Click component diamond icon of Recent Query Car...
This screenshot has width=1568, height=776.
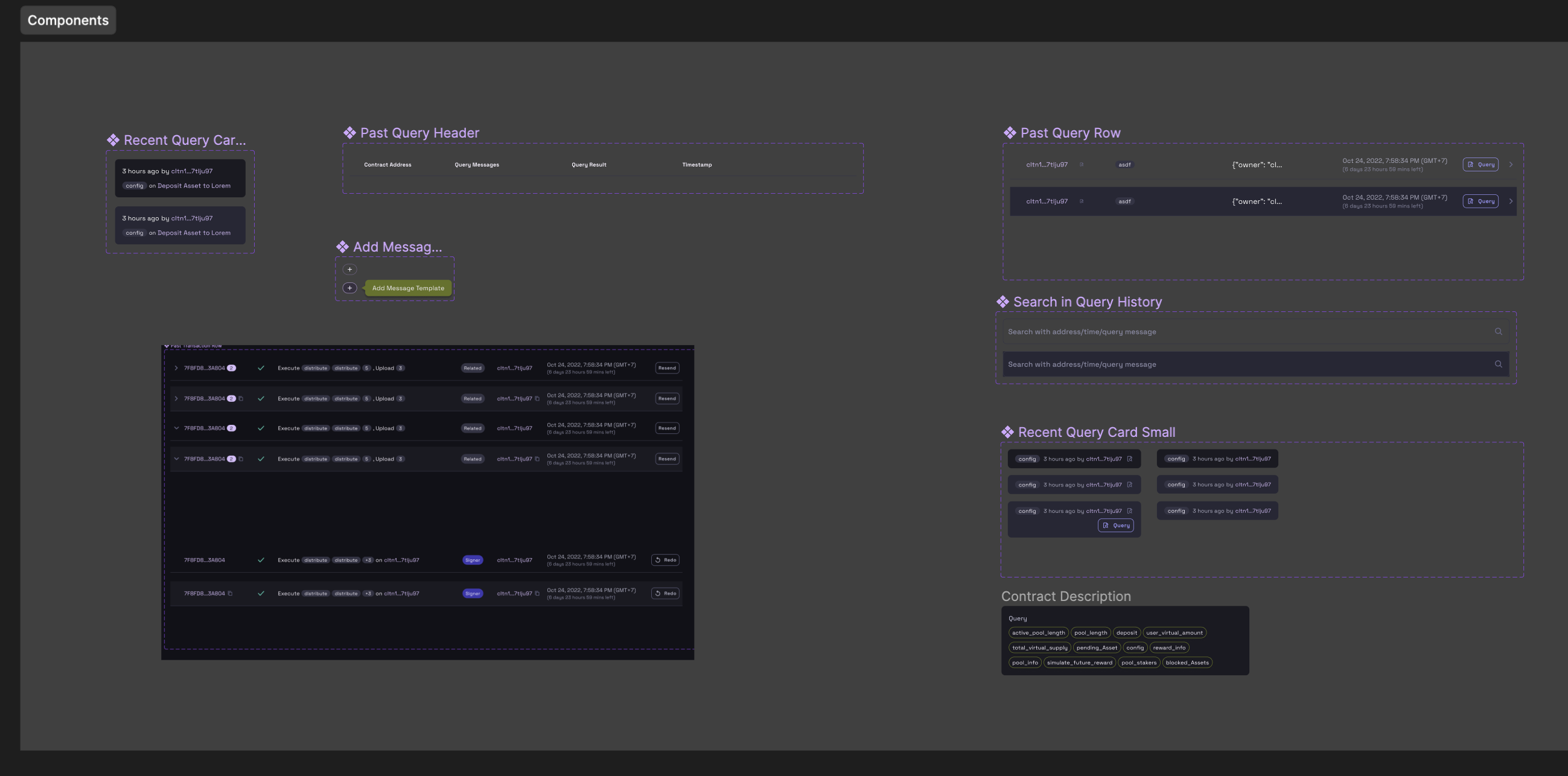coord(113,140)
